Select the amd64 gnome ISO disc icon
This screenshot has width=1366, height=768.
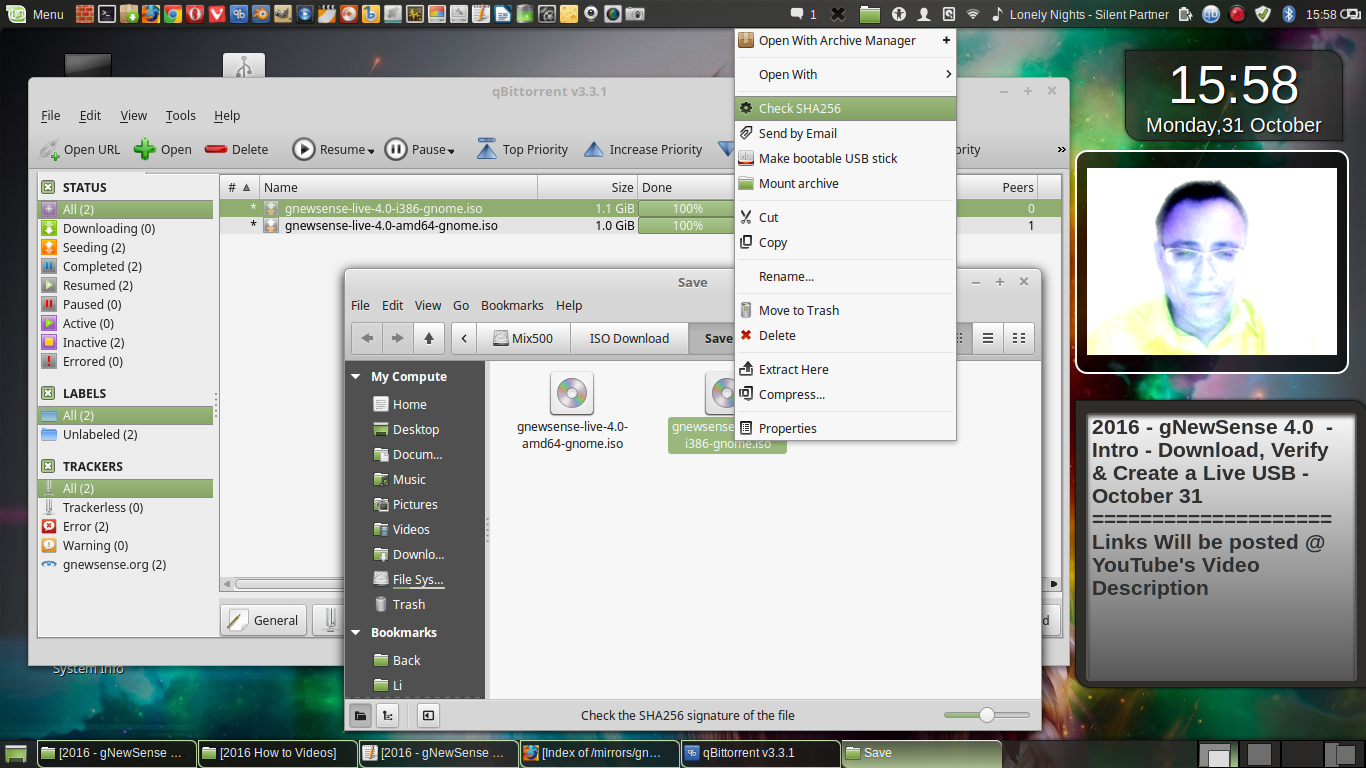tap(572, 393)
